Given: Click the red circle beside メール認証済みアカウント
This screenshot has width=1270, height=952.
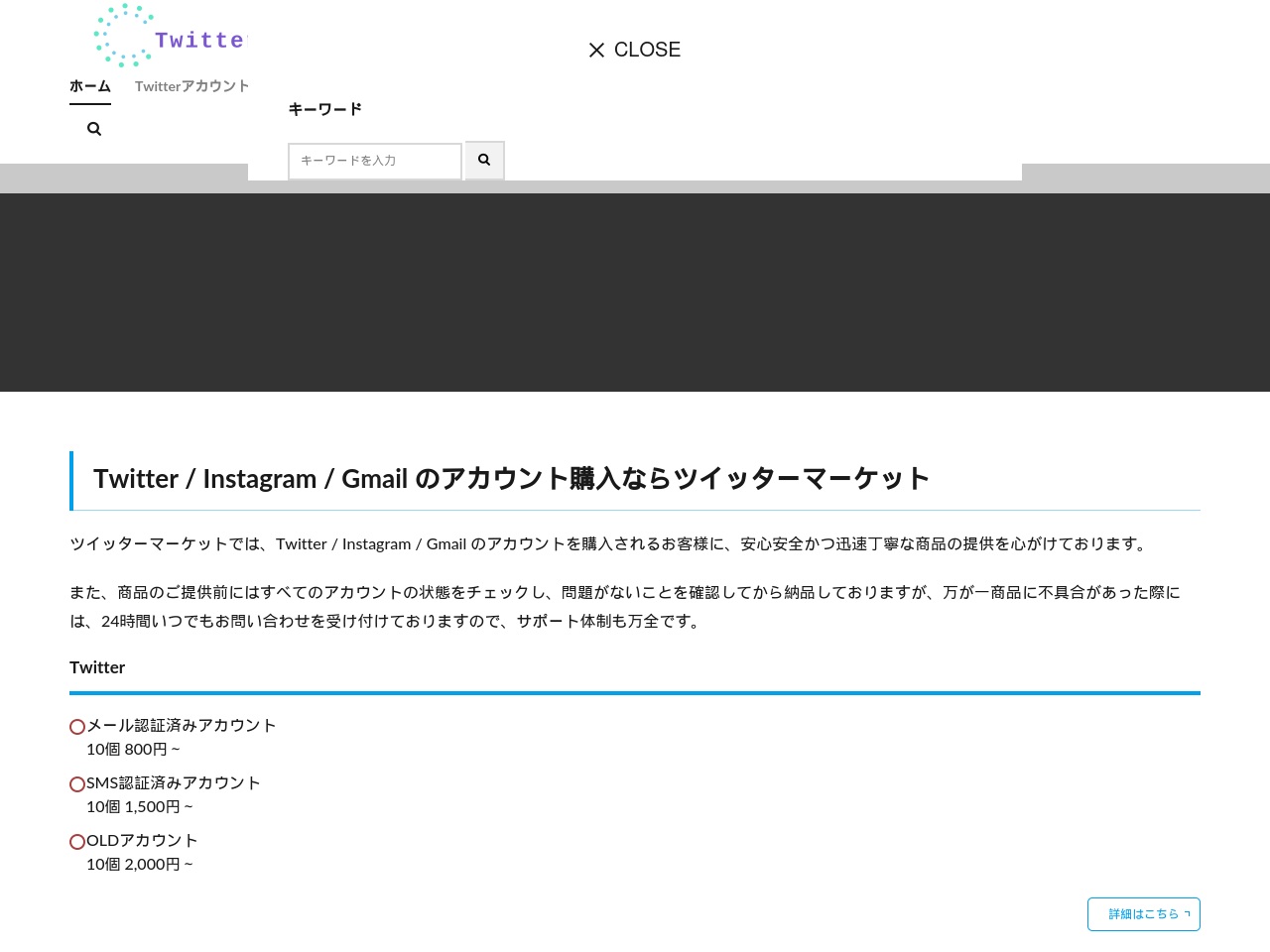Looking at the screenshot, I should tap(77, 727).
